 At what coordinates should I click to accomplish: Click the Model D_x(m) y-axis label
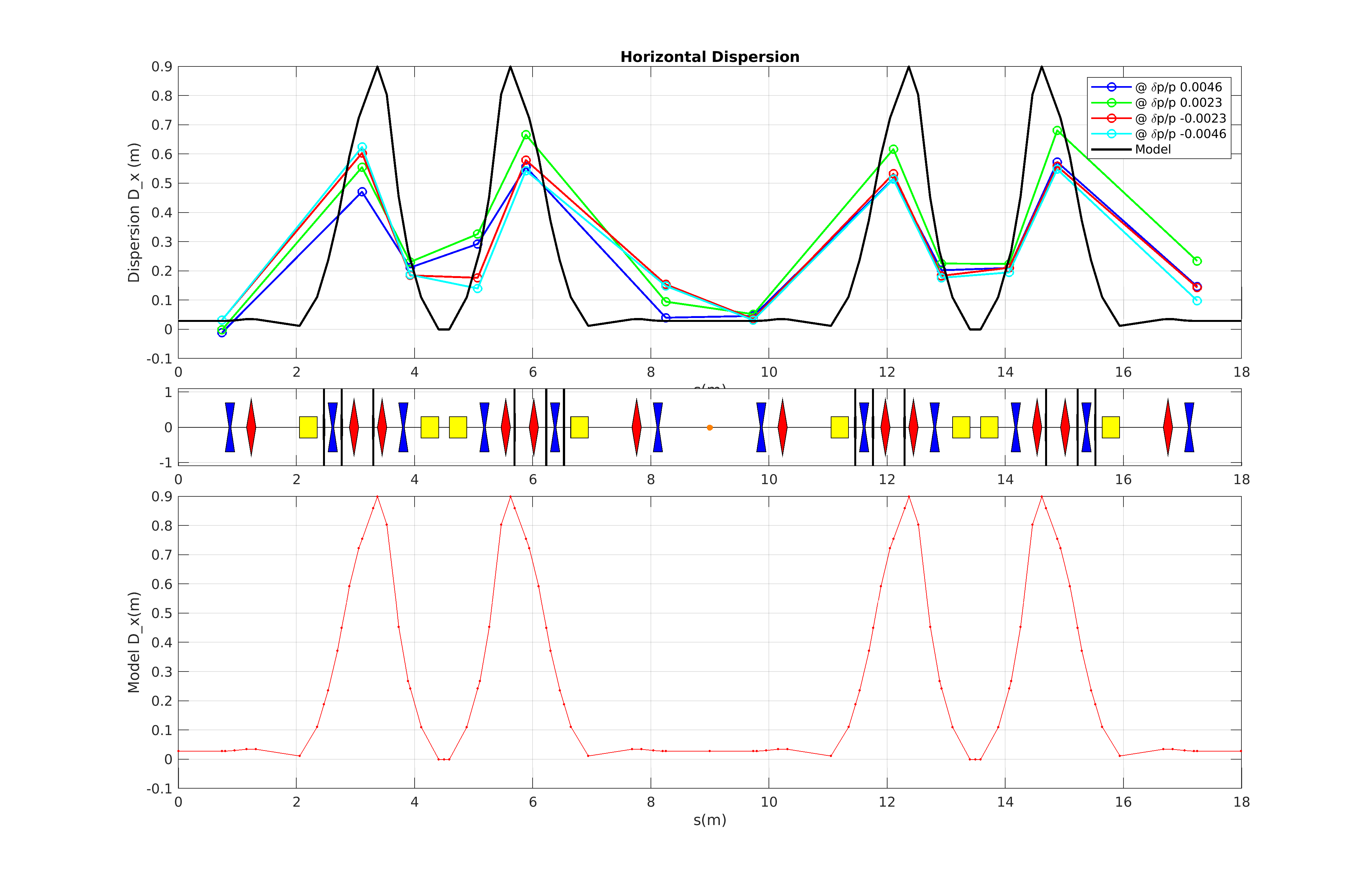pyautogui.click(x=133, y=642)
